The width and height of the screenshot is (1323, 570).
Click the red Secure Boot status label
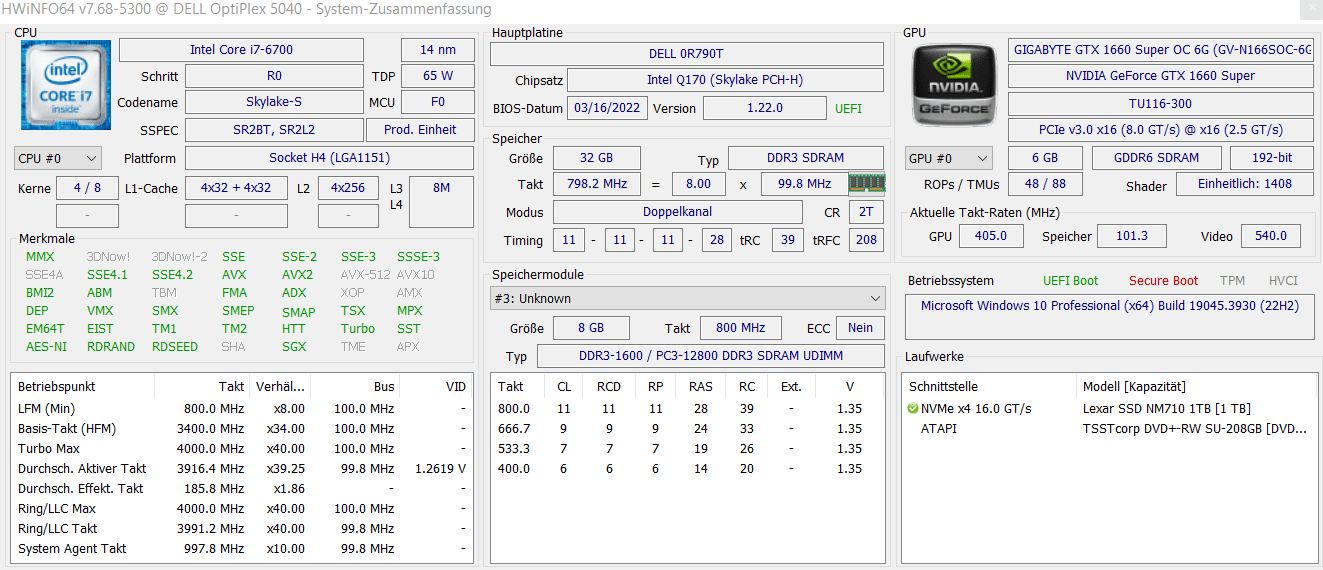pyautogui.click(x=1163, y=281)
